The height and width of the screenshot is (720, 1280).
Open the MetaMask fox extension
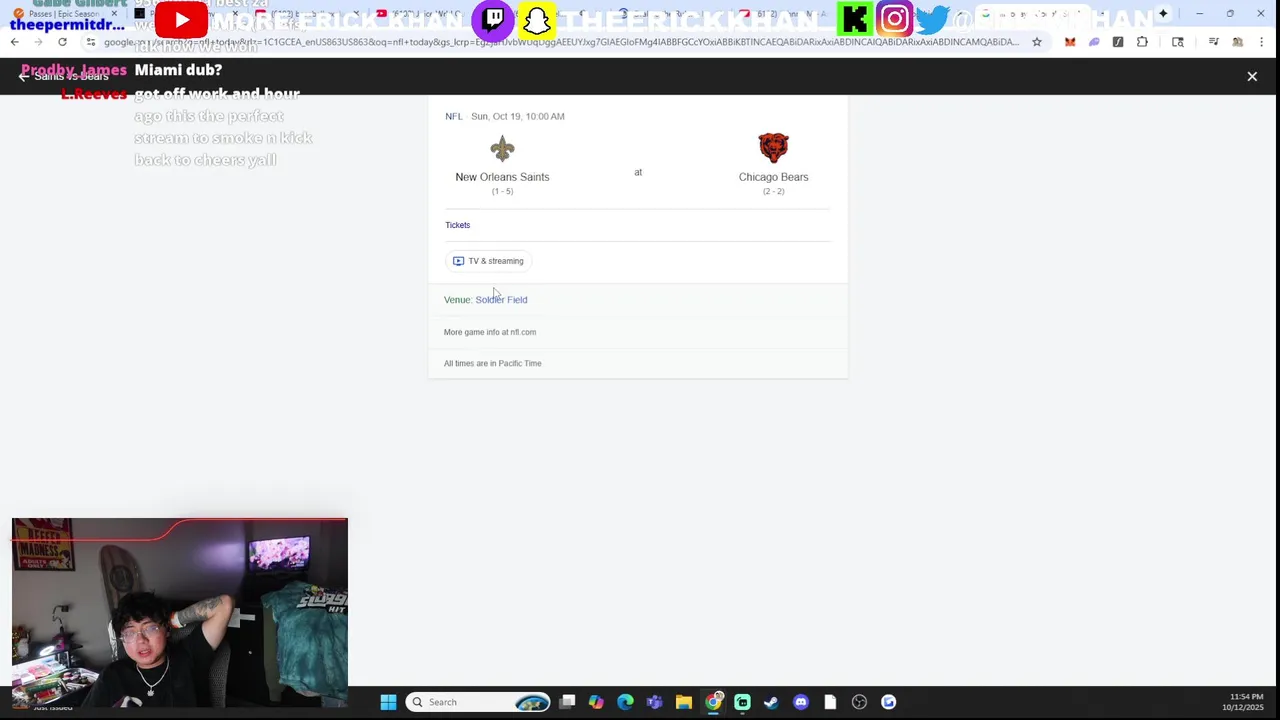coord(1070,42)
